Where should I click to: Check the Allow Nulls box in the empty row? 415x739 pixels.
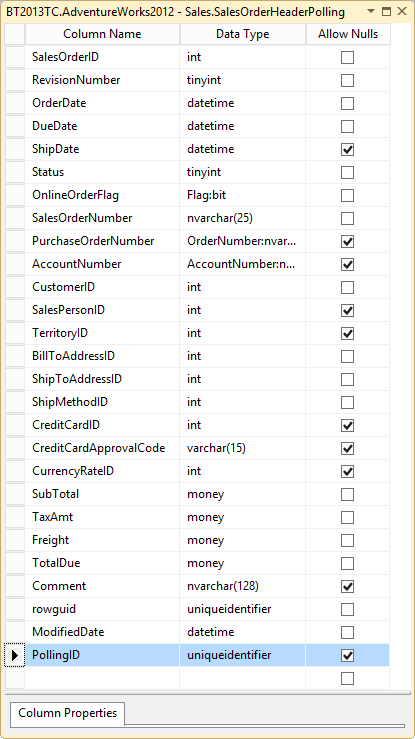click(347, 678)
